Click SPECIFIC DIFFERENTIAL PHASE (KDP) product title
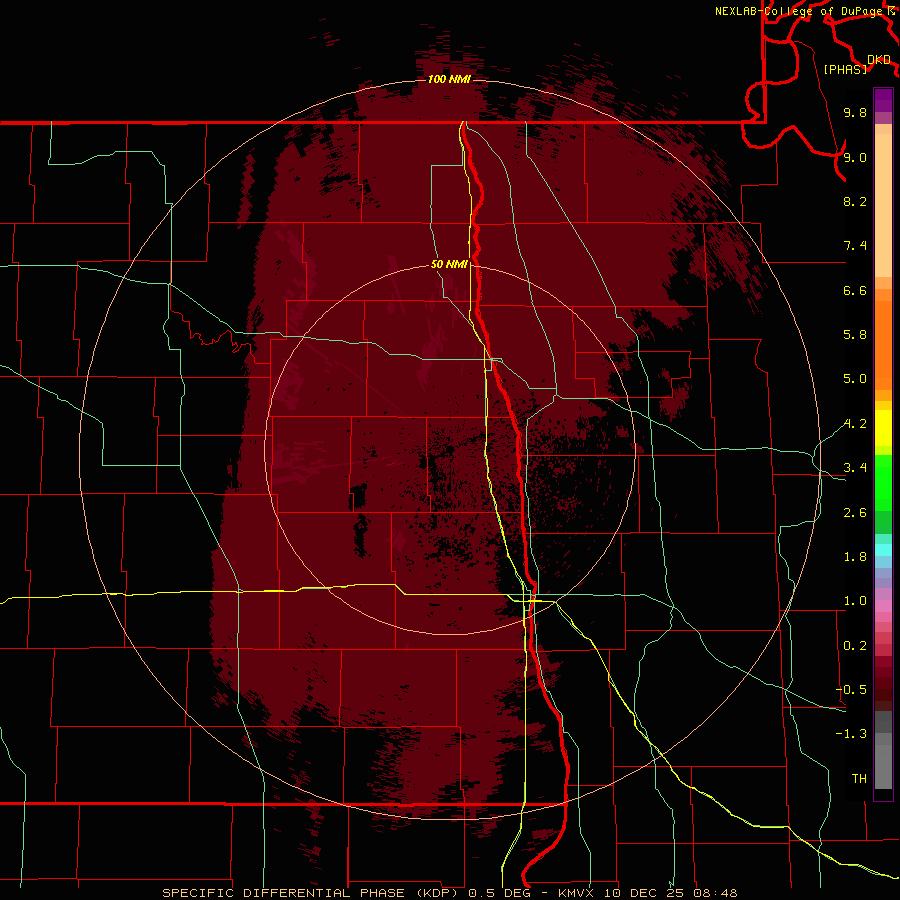 coord(312,893)
